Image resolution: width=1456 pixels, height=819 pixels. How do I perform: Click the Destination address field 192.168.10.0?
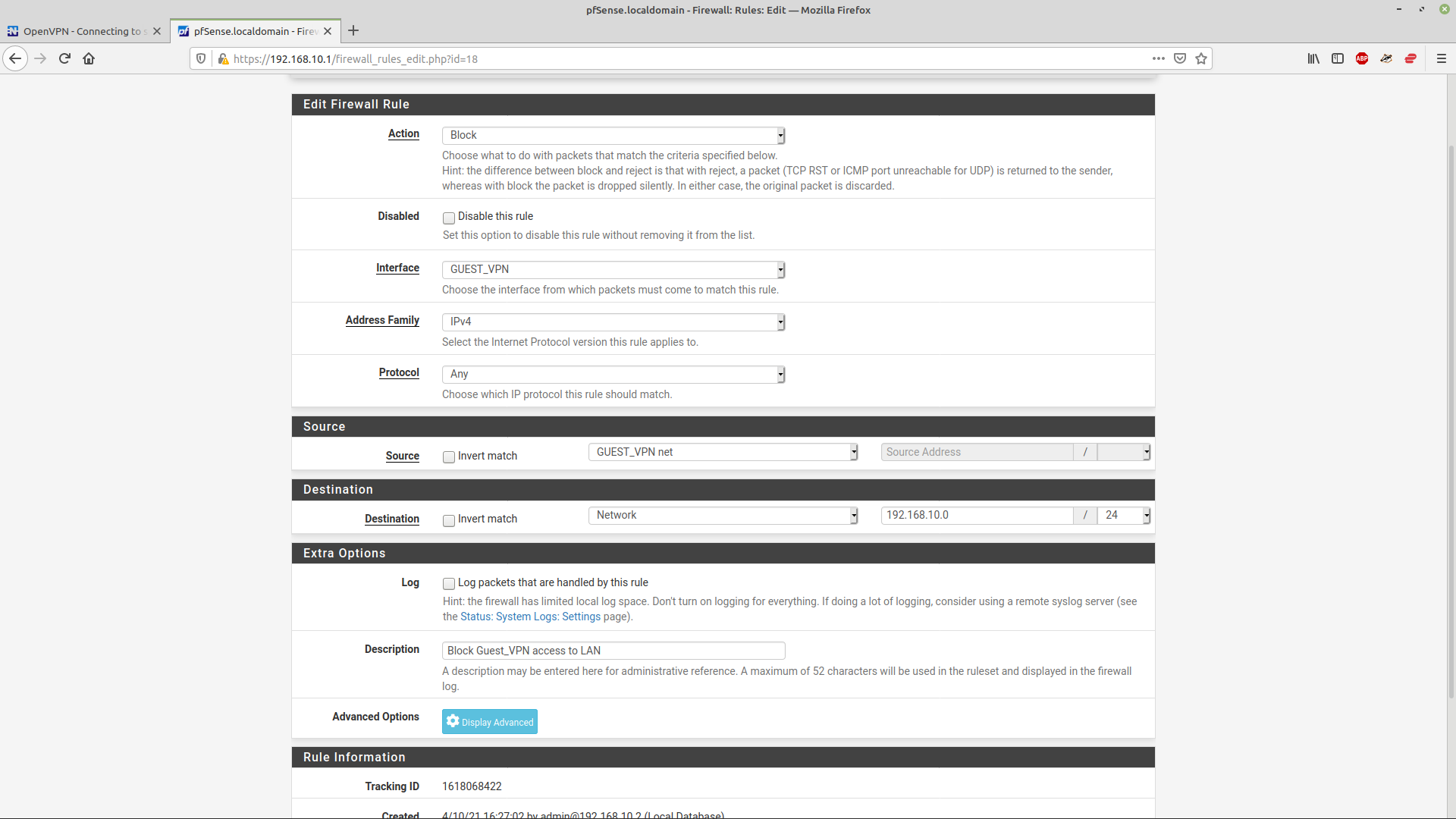click(x=977, y=515)
